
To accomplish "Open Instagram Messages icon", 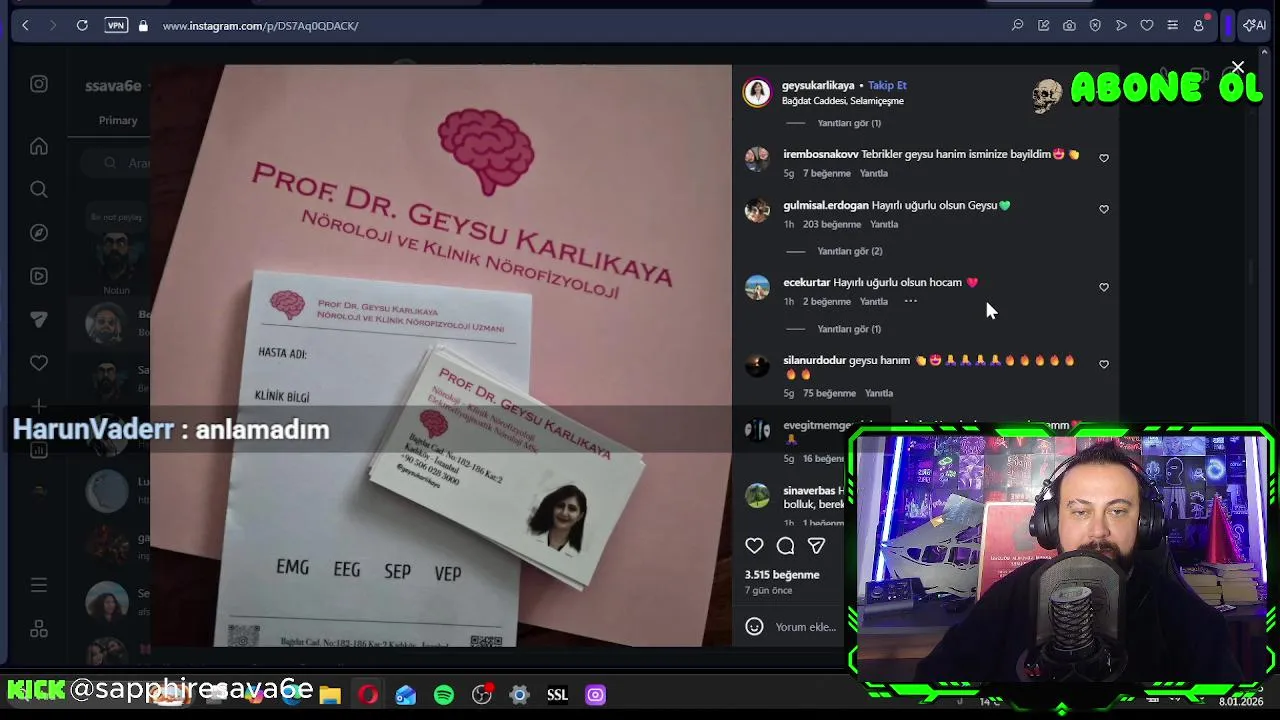I will tap(39, 319).
